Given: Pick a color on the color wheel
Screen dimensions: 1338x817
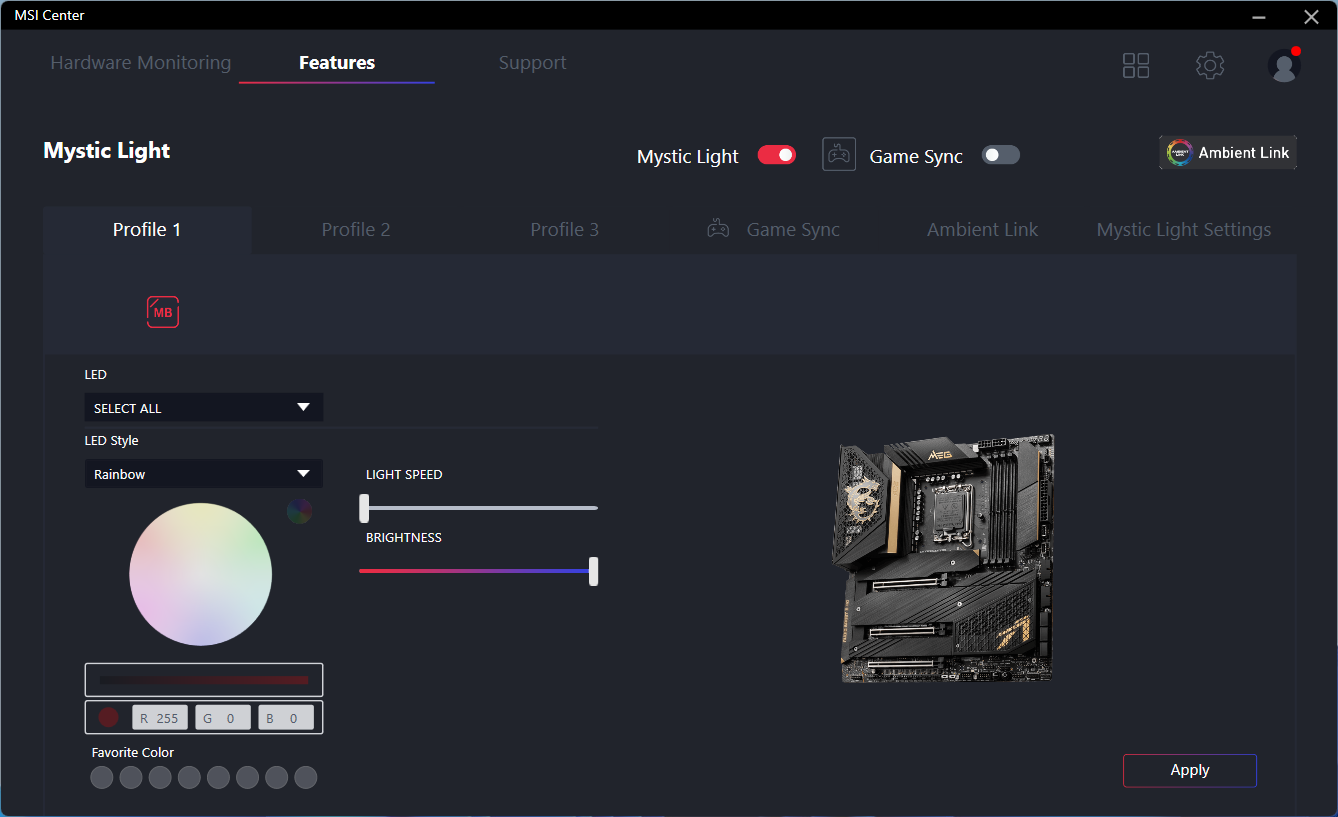Looking at the screenshot, I should (201, 574).
